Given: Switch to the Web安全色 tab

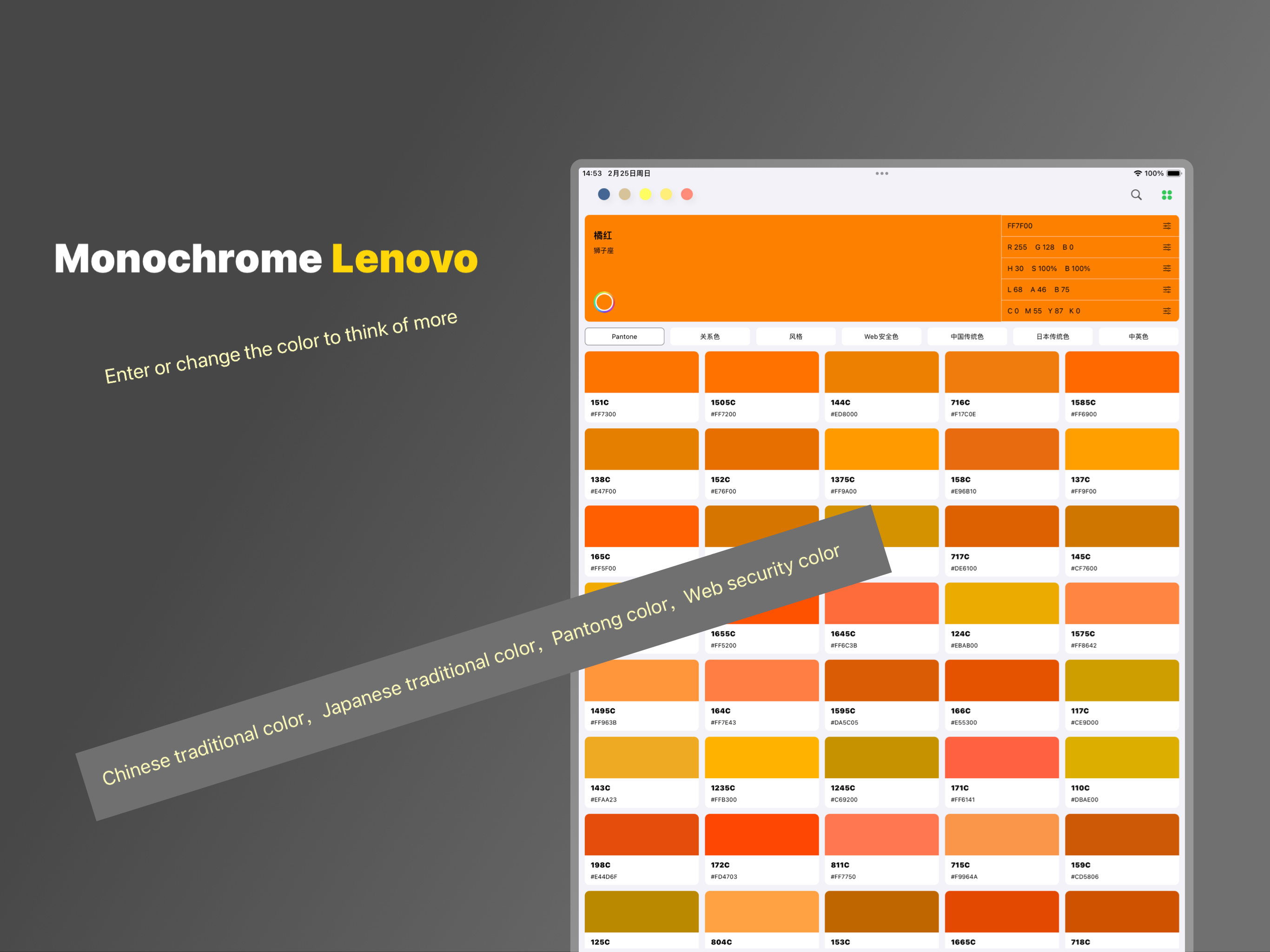Looking at the screenshot, I should pyautogui.click(x=881, y=337).
